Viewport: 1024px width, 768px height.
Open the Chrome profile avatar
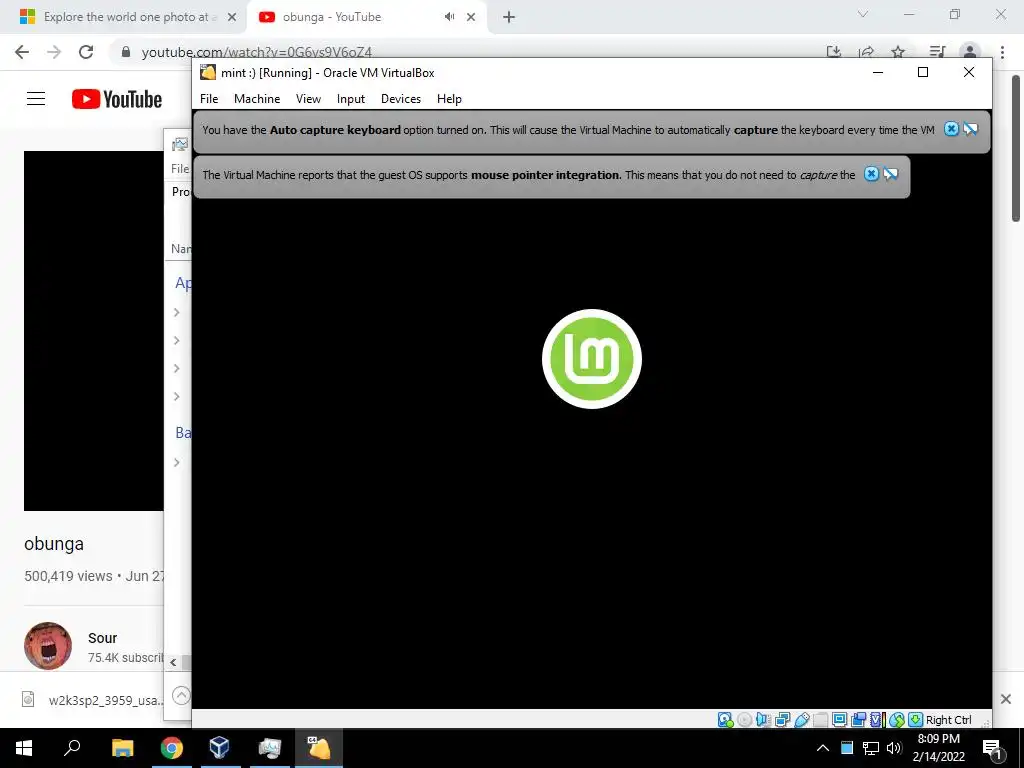click(970, 52)
